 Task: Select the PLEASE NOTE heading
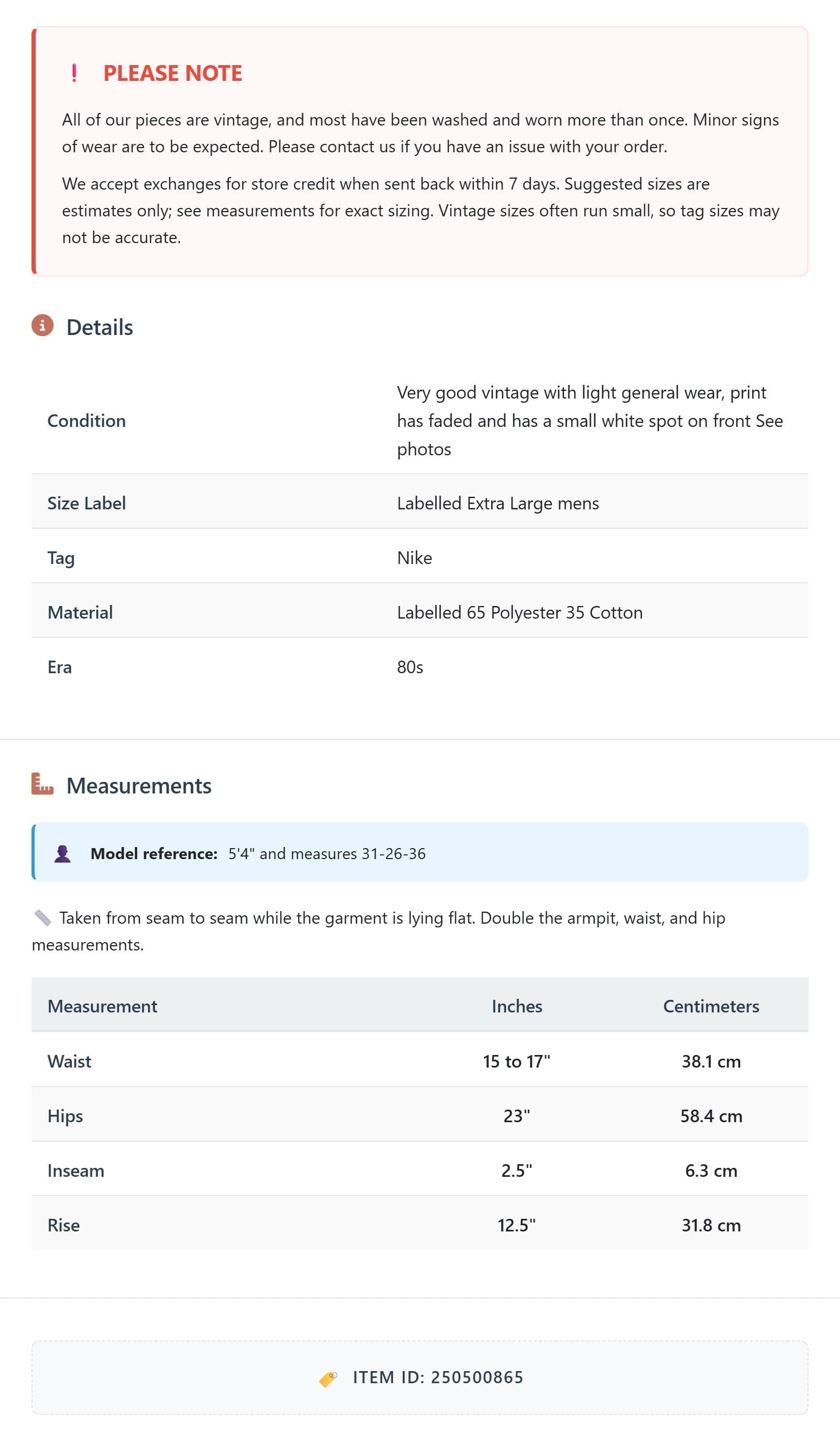pyautogui.click(x=173, y=73)
